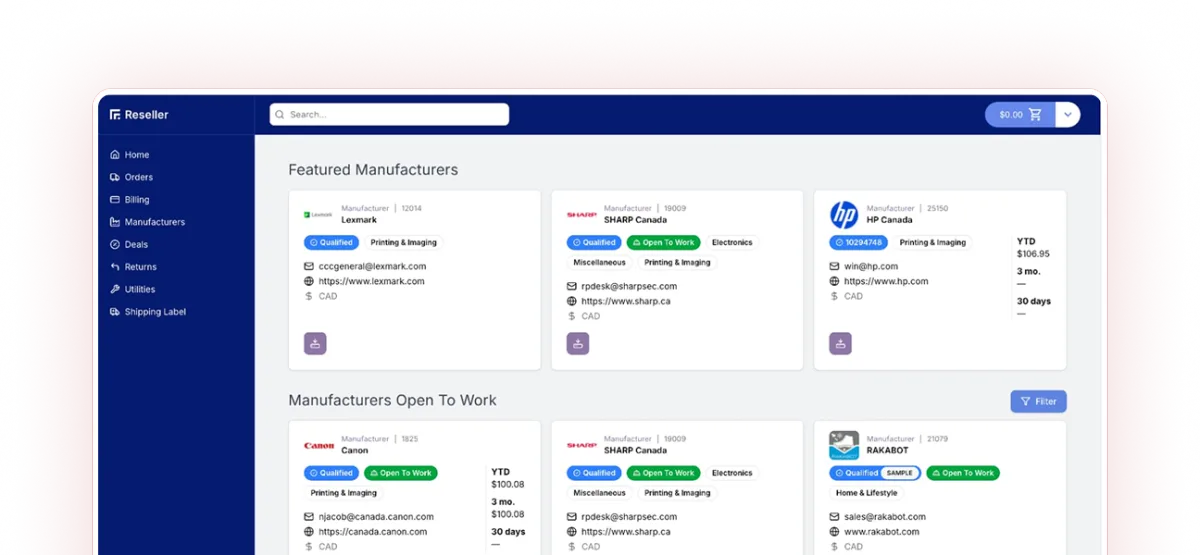Click the Manufacturers factory icon

(115, 222)
